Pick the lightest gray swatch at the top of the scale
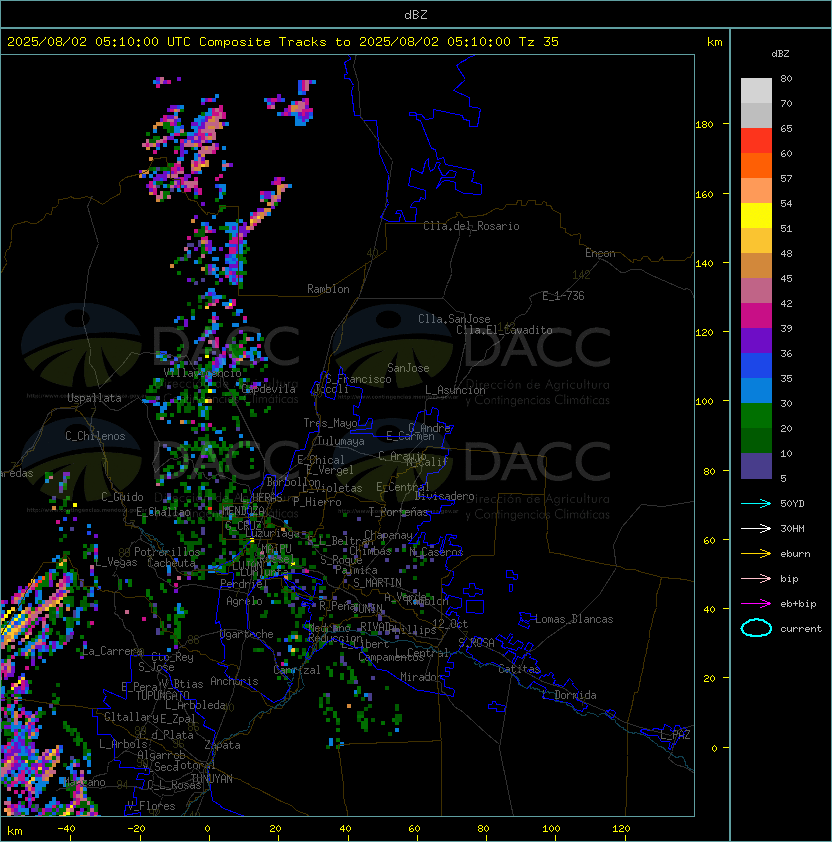The height and width of the screenshot is (842, 832). click(x=756, y=91)
